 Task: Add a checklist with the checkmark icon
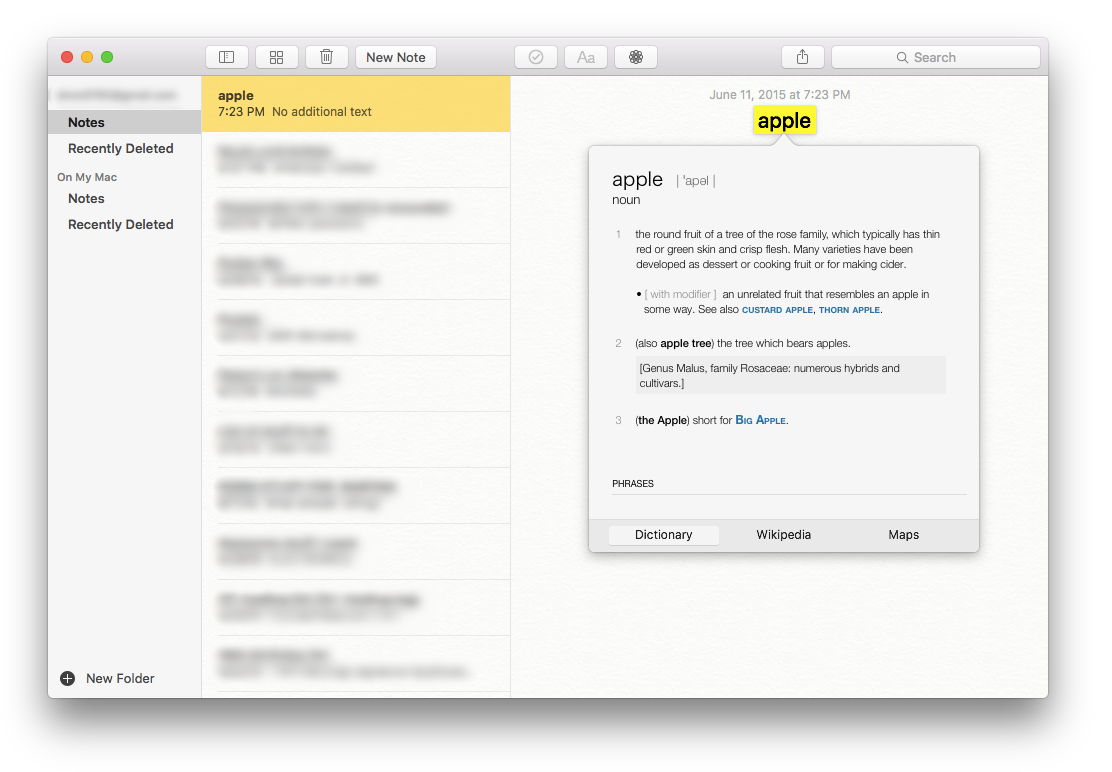click(535, 57)
